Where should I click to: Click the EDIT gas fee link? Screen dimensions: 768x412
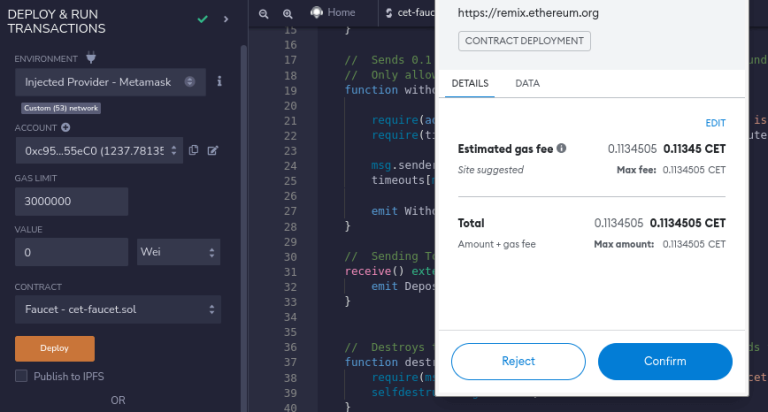(715, 123)
